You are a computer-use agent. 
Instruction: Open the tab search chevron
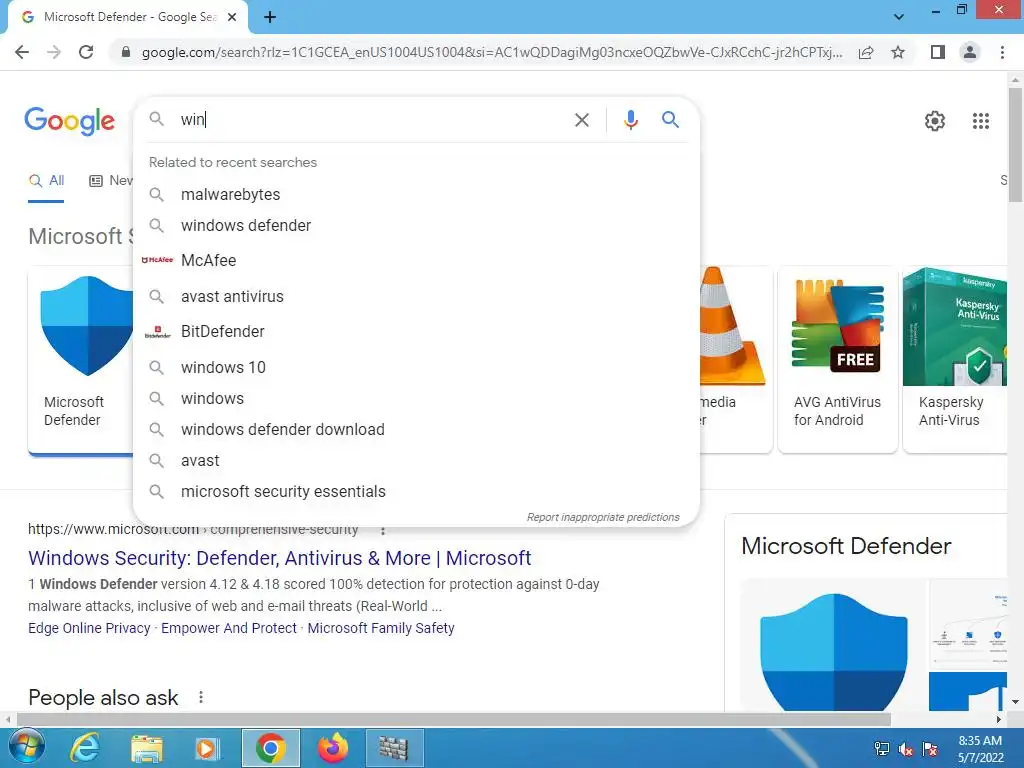(899, 17)
